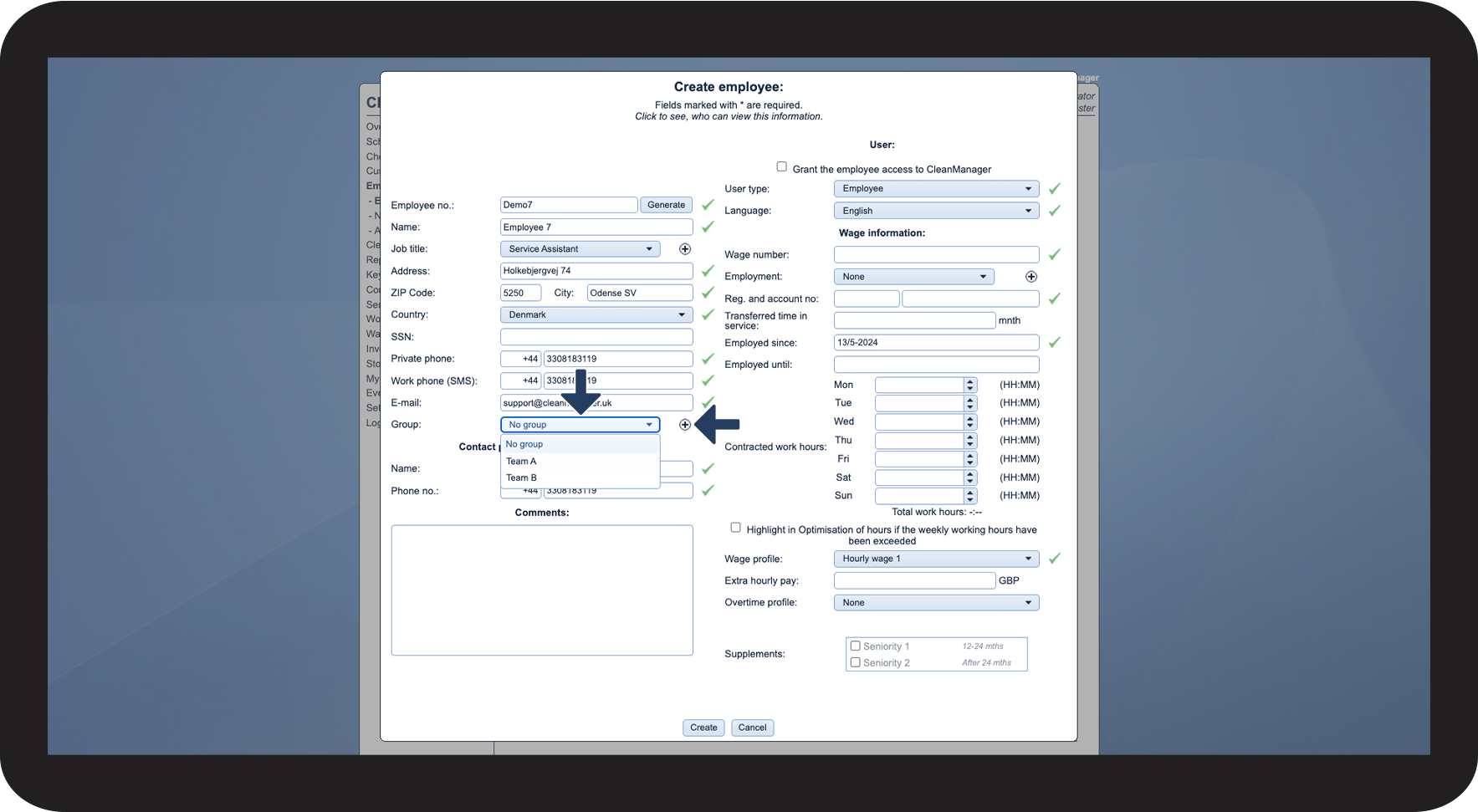Expand the Overtime profile dropdown
This screenshot has height=812, width=1478.
point(936,603)
